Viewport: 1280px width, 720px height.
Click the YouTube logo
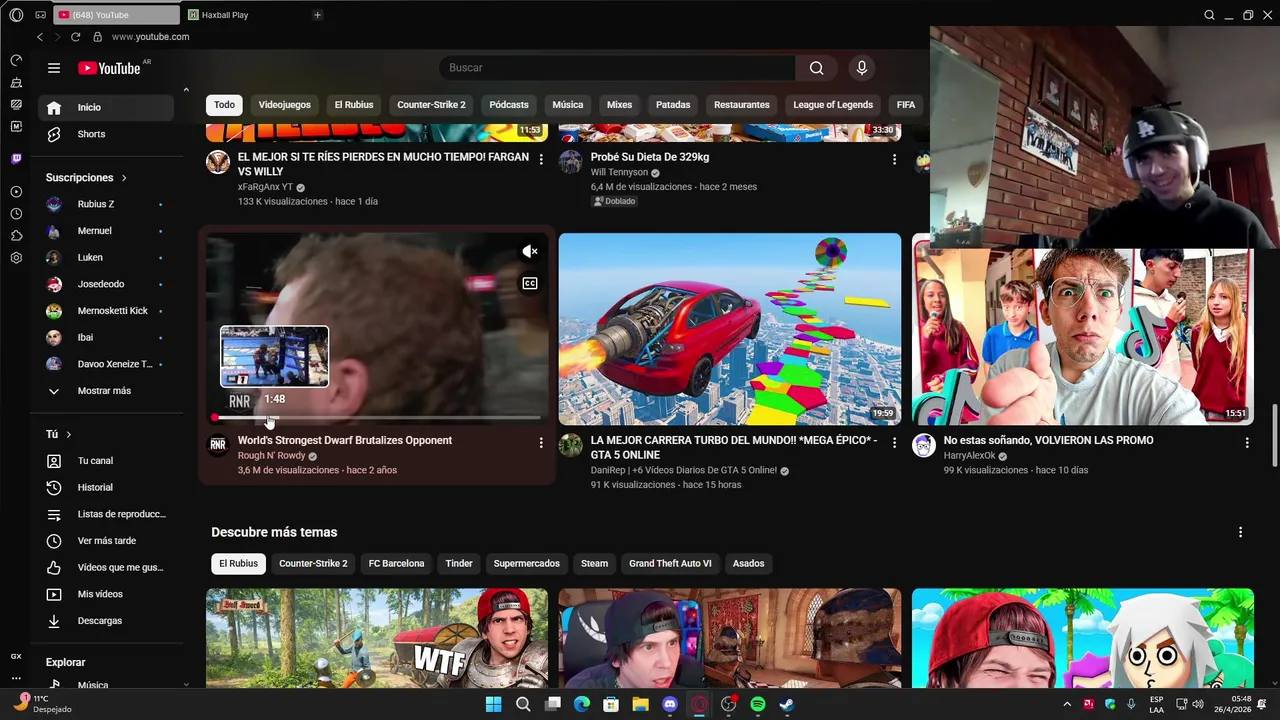click(x=109, y=68)
